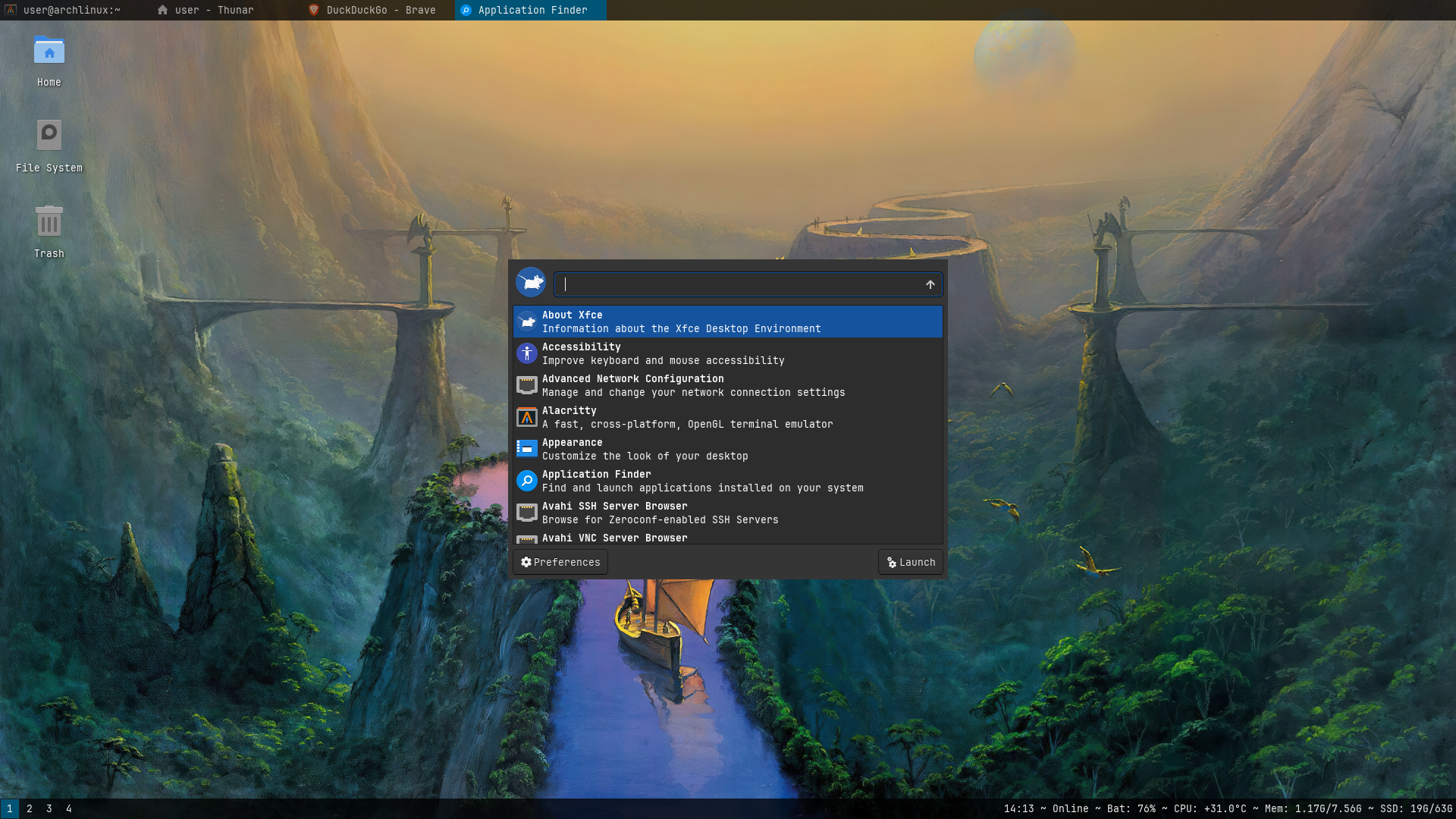Select the About Xfce entry icon
This screenshot has width=1456, height=819.
tap(527, 322)
